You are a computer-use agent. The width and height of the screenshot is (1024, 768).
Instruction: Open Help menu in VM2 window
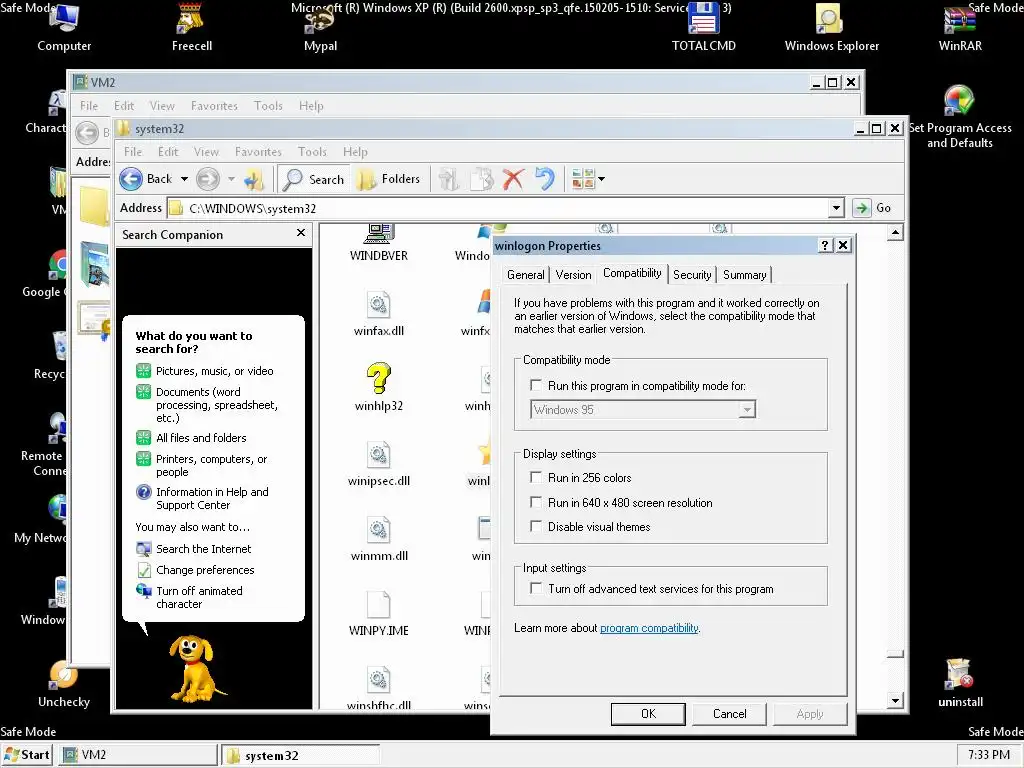click(x=311, y=106)
